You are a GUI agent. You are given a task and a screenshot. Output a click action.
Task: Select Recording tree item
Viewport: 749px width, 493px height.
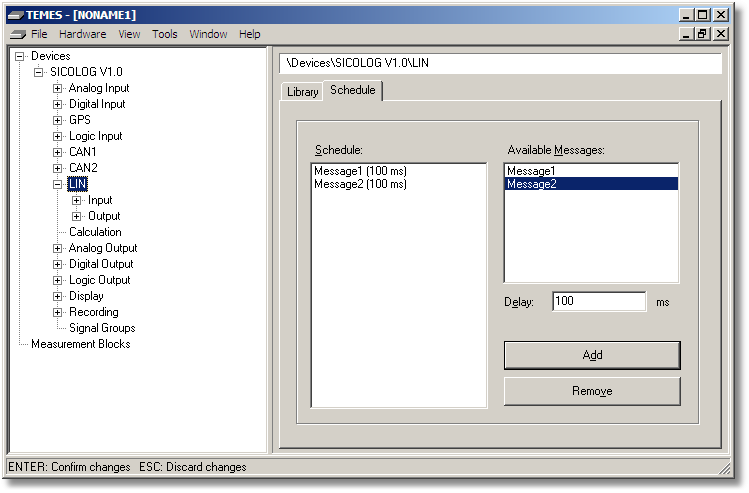pos(94,312)
